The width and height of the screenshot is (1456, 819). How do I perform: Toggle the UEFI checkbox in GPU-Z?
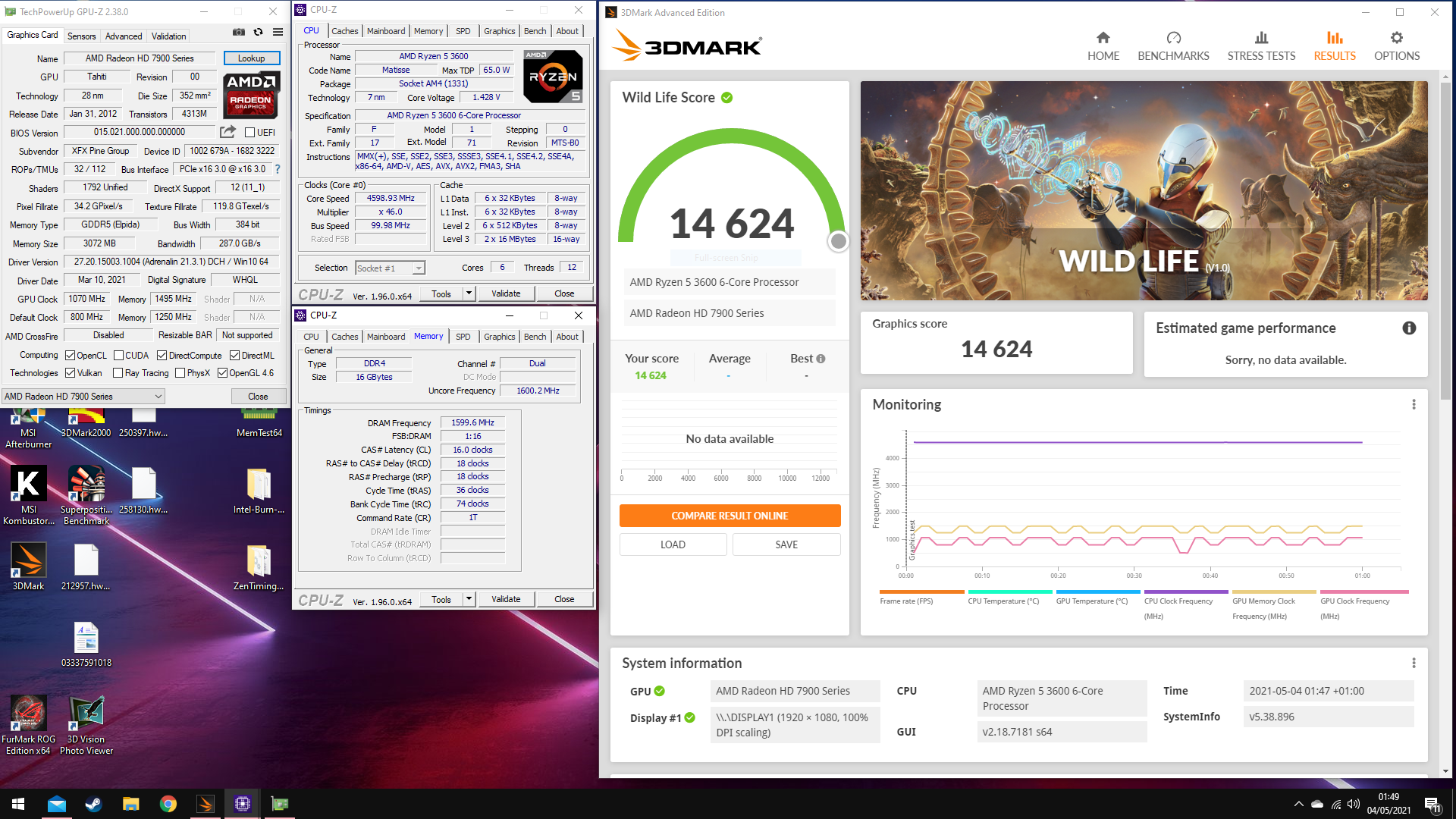click(249, 133)
